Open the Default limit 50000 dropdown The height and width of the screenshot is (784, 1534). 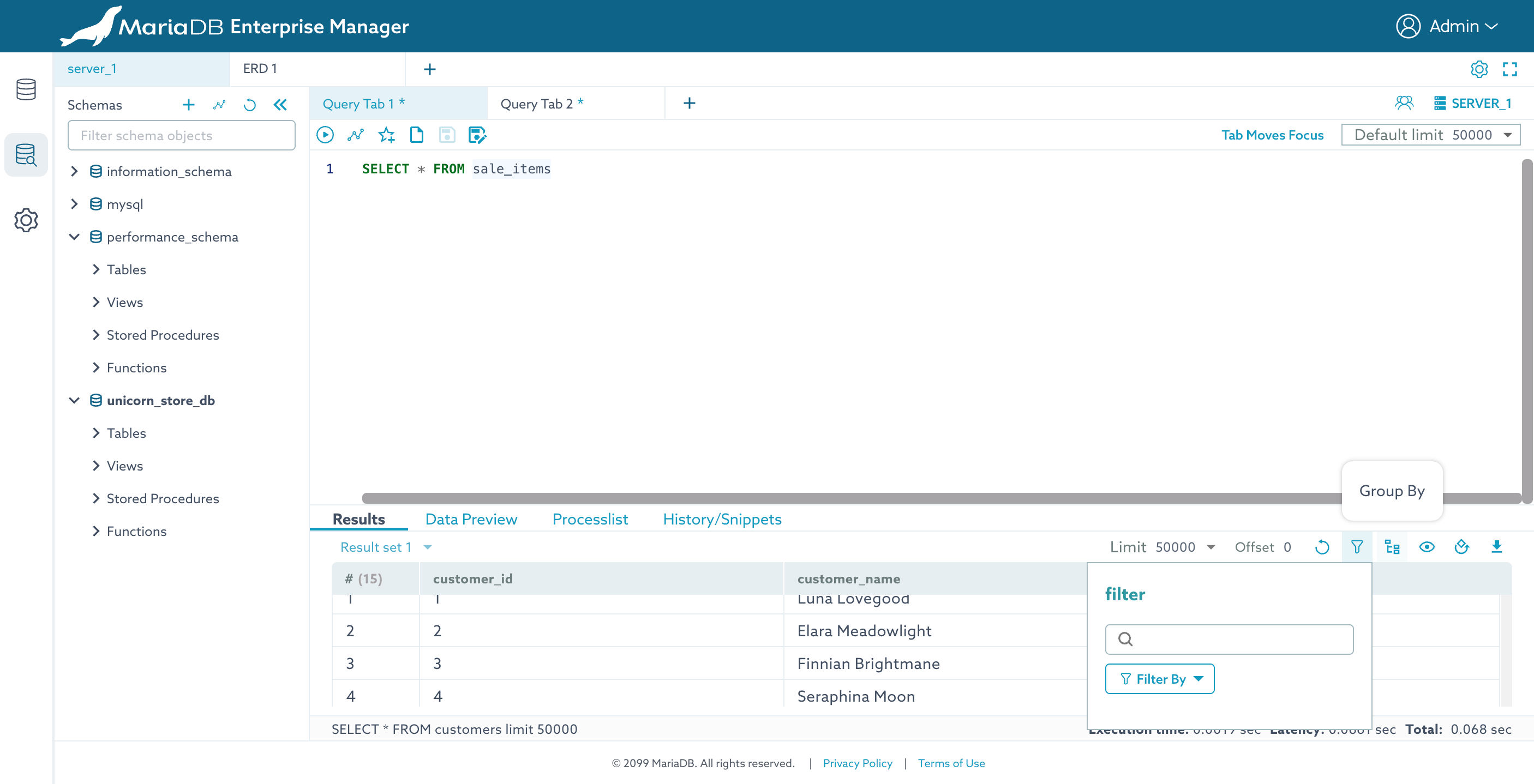1430,135
